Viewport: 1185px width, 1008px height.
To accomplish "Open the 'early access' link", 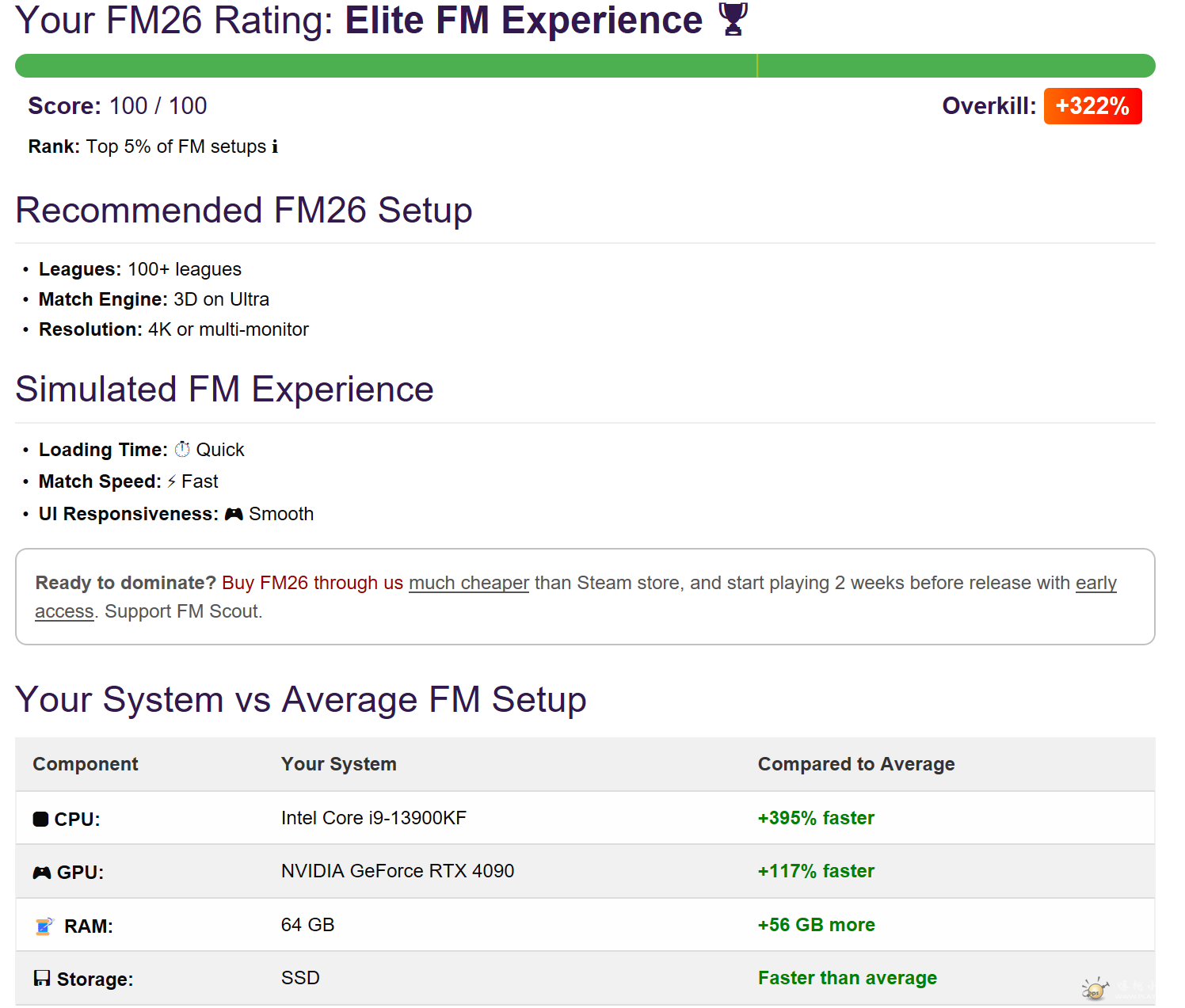I will (1095, 584).
